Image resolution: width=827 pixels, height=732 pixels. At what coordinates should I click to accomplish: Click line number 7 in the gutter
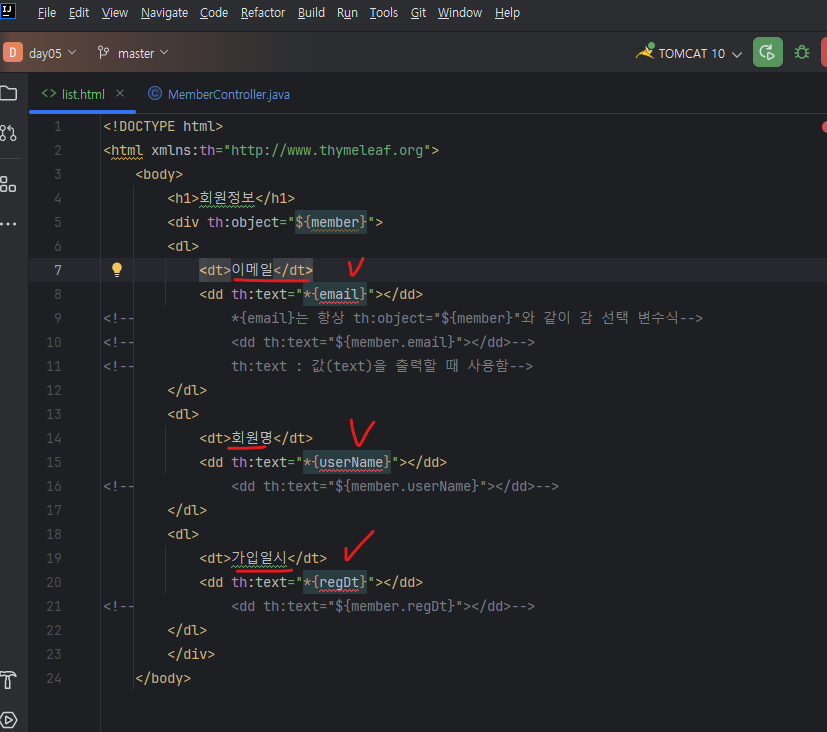point(57,270)
